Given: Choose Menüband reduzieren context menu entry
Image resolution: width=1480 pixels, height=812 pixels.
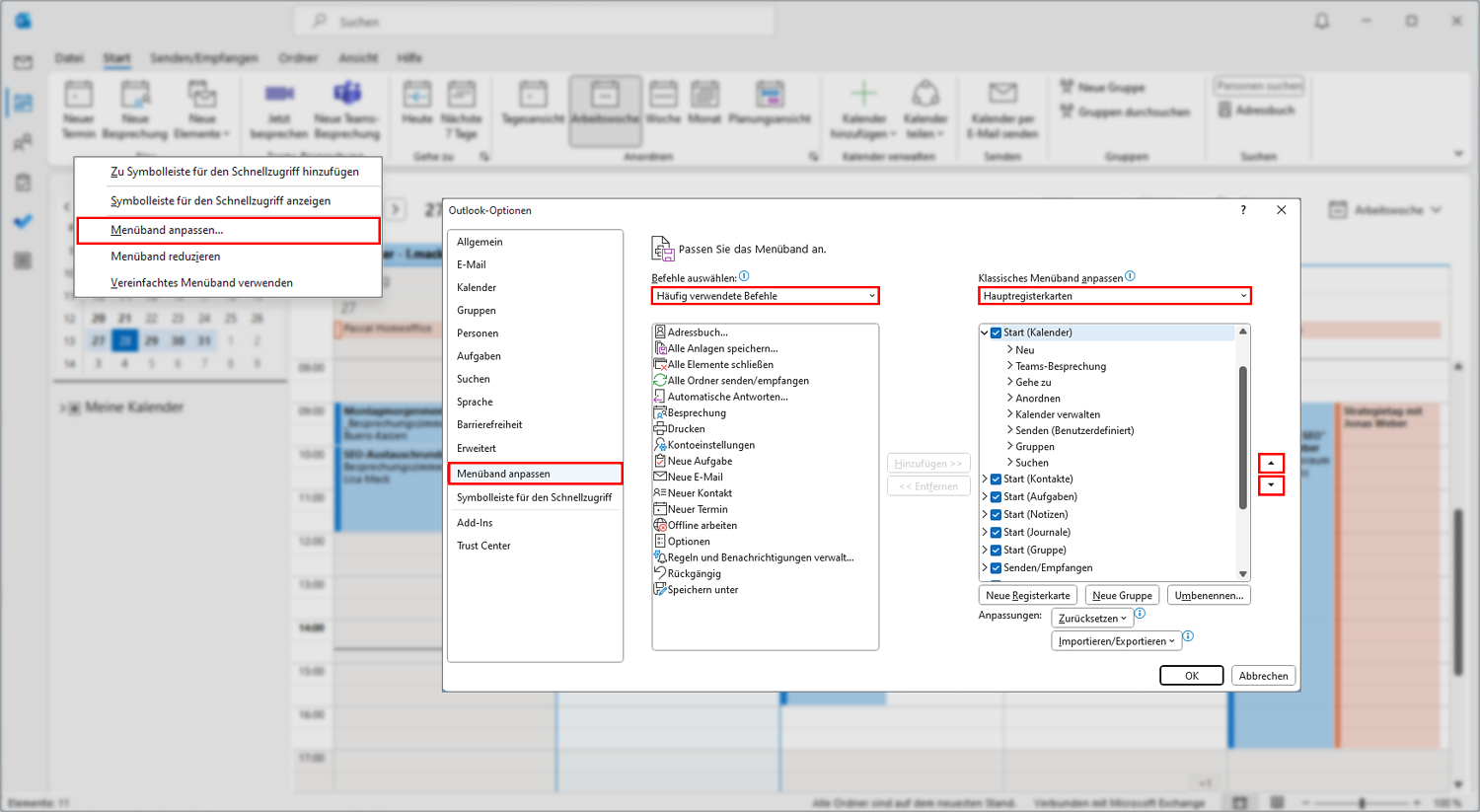Looking at the screenshot, I should (x=228, y=257).
